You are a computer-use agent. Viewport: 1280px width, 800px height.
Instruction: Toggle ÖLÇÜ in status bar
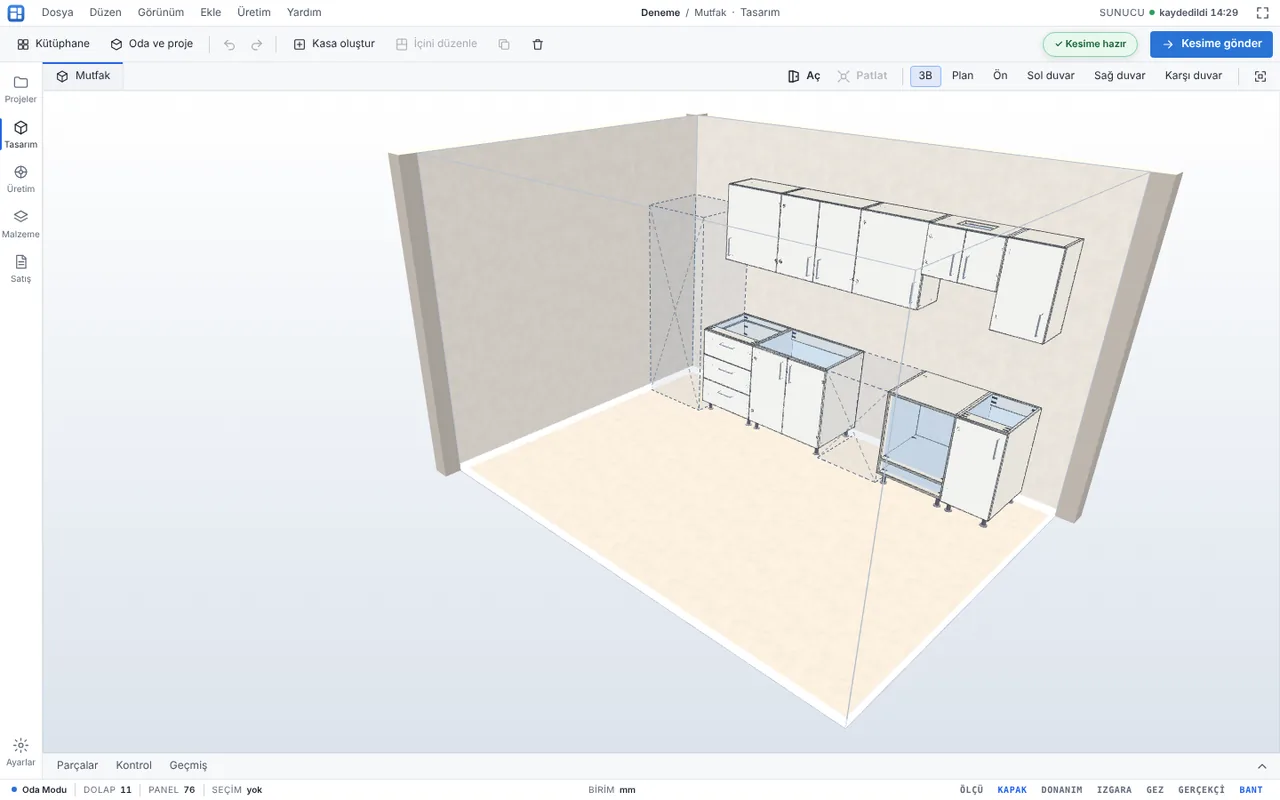tap(971, 790)
